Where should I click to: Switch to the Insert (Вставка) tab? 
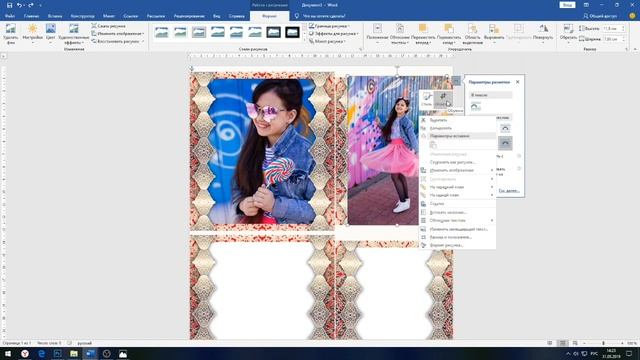55,16
